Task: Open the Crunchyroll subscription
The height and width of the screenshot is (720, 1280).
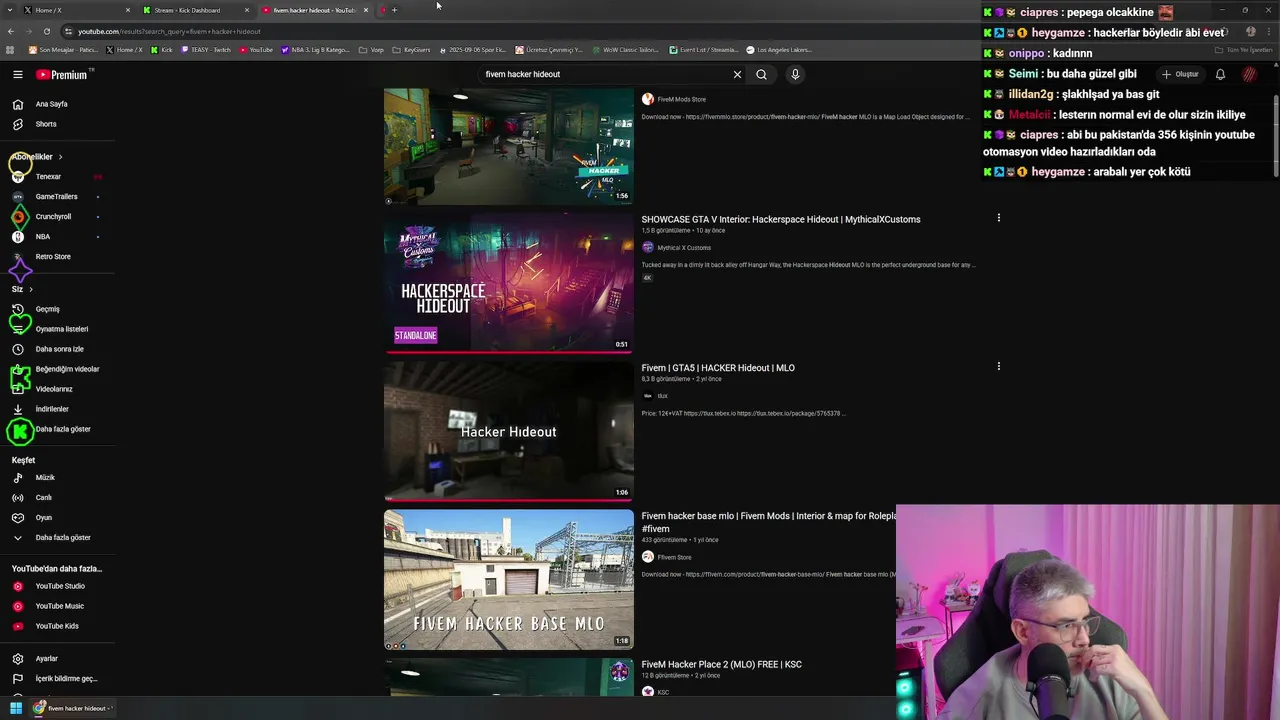Action: (57, 217)
